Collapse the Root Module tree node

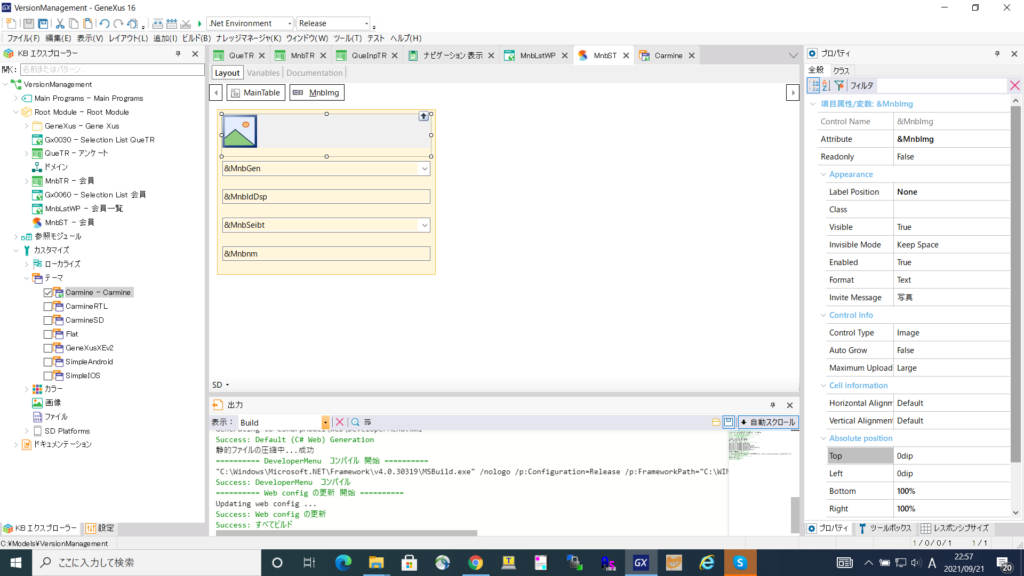(x=16, y=112)
